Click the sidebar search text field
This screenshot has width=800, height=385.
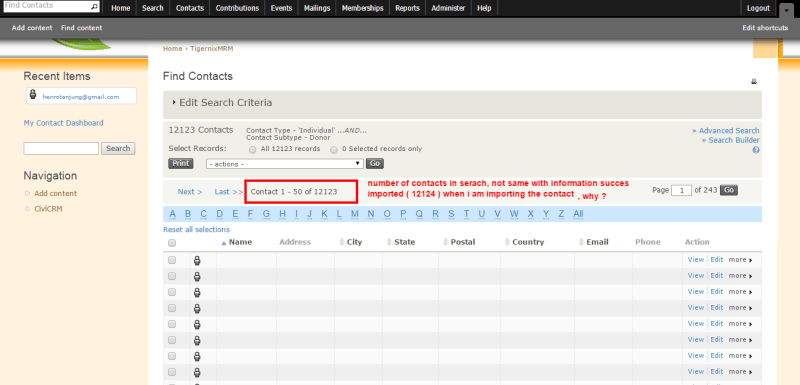coord(61,148)
